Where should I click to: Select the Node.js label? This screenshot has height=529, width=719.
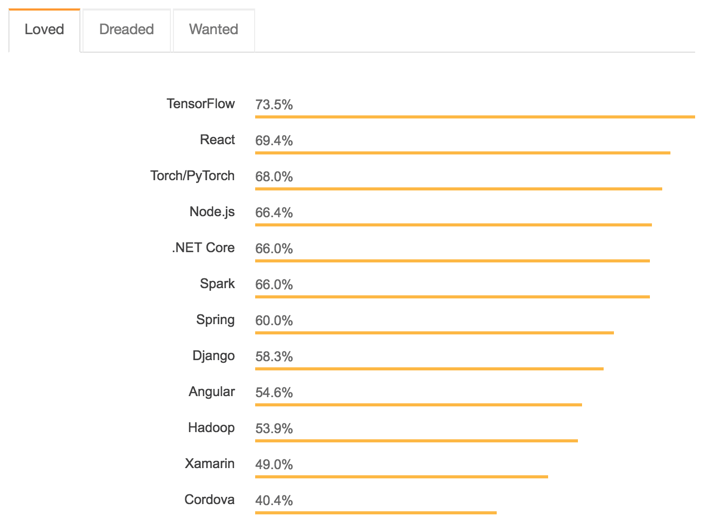coord(212,212)
